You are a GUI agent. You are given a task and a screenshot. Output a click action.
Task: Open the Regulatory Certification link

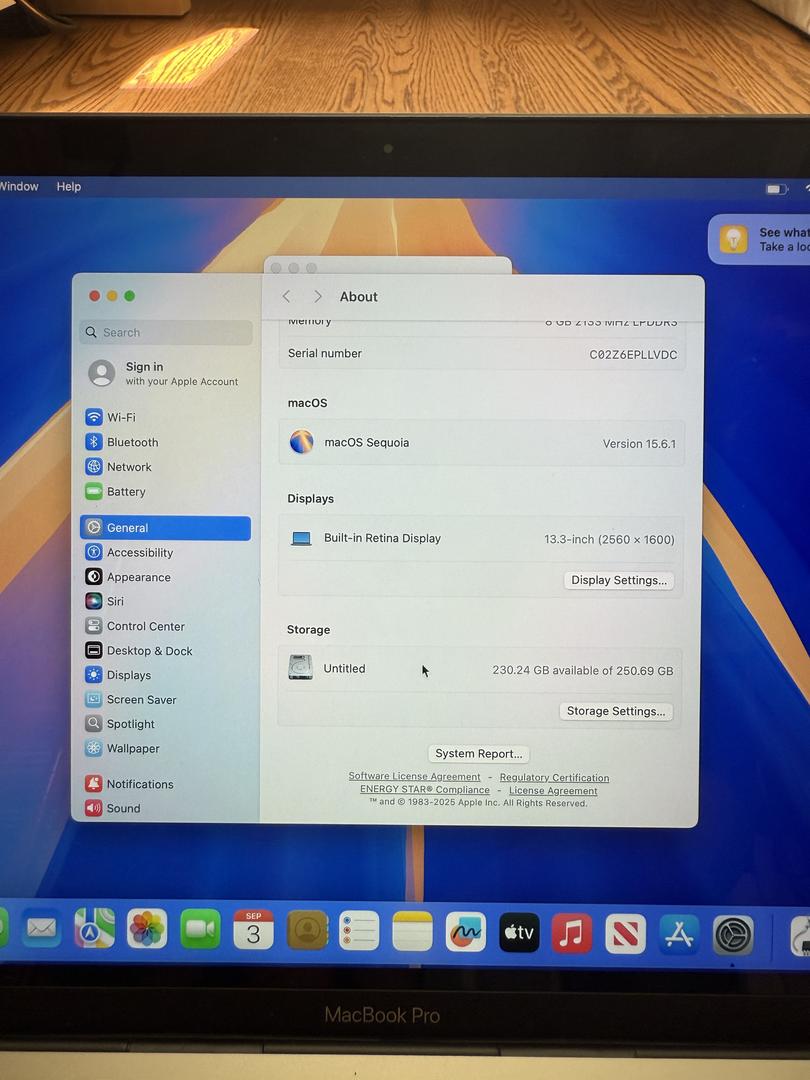tap(554, 778)
